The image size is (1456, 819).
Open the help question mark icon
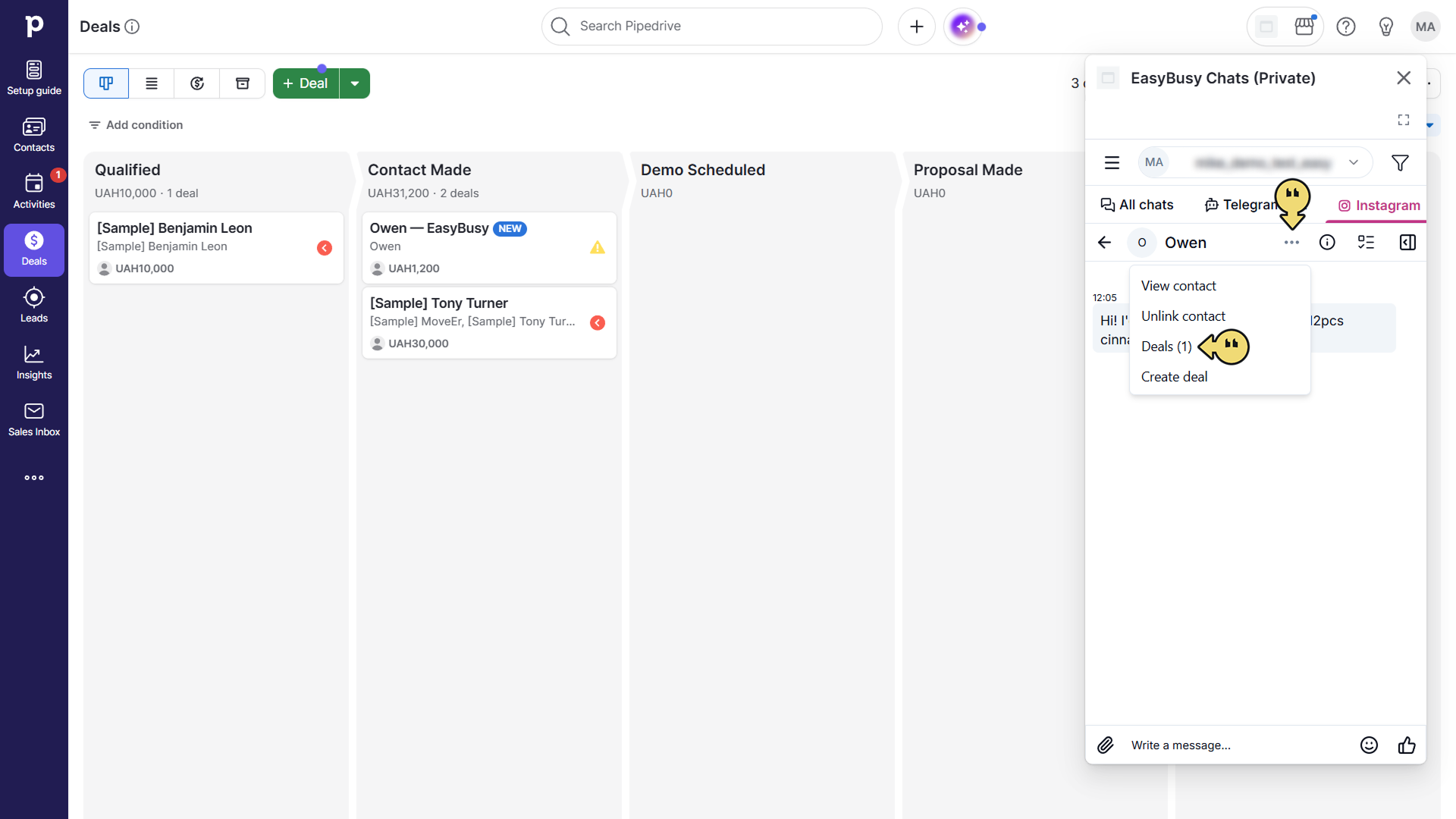click(x=1346, y=27)
